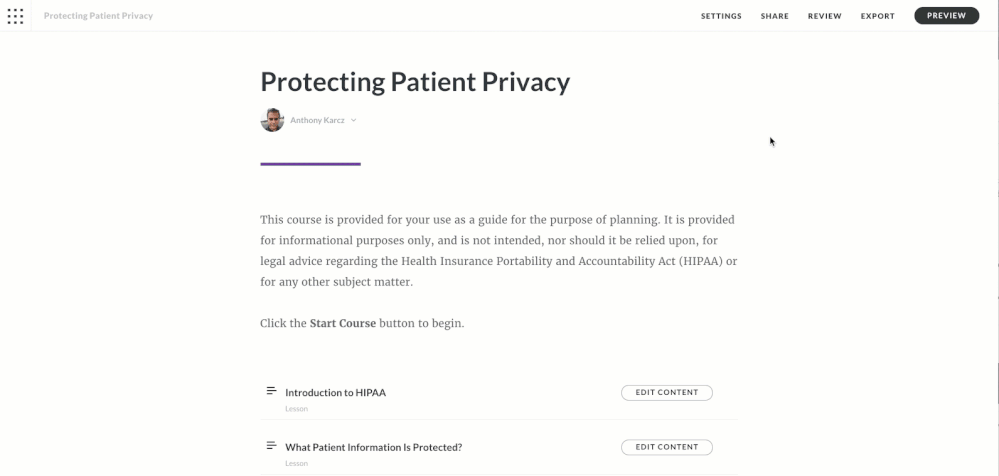Select the Introduction to HIPAA lesson title
Viewport: 999px width, 476px height.
[335, 392]
